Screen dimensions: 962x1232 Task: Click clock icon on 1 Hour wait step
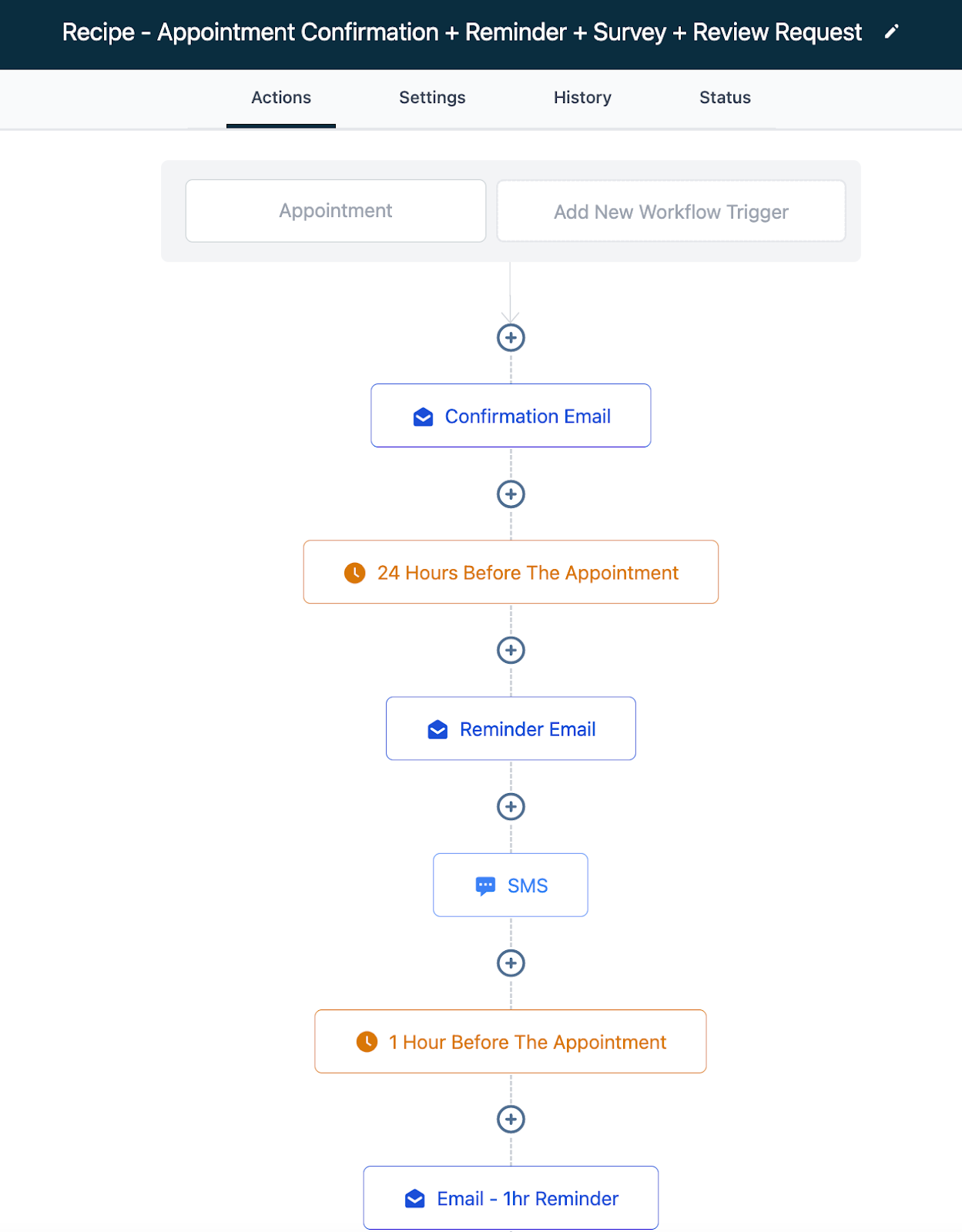367,1042
